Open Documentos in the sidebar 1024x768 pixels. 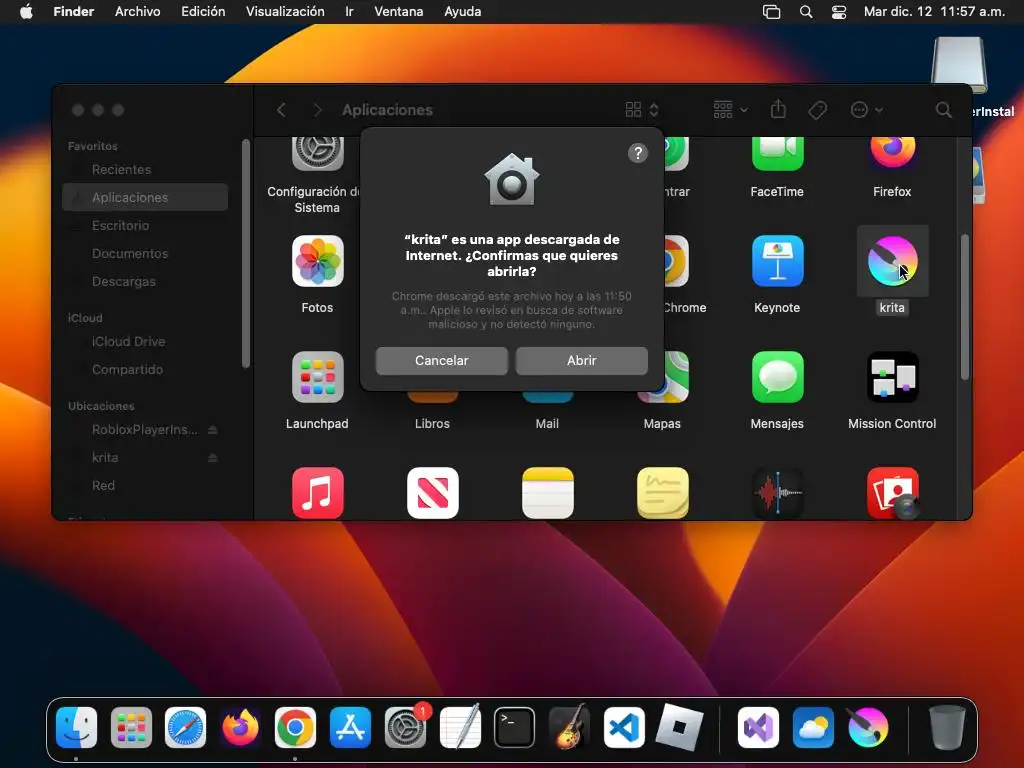coord(145,253)
